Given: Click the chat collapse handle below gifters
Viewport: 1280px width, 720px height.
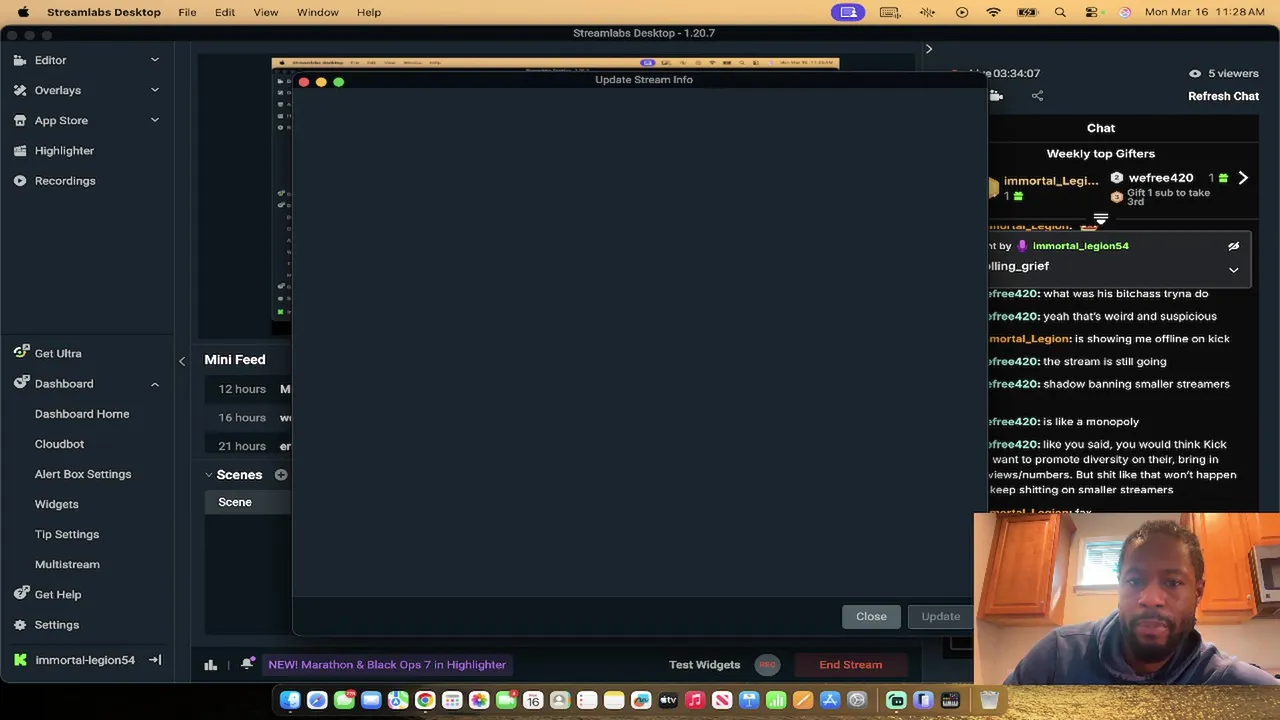Looking at the screenshot, I should pyautogui.click(x=1101, y=219).
